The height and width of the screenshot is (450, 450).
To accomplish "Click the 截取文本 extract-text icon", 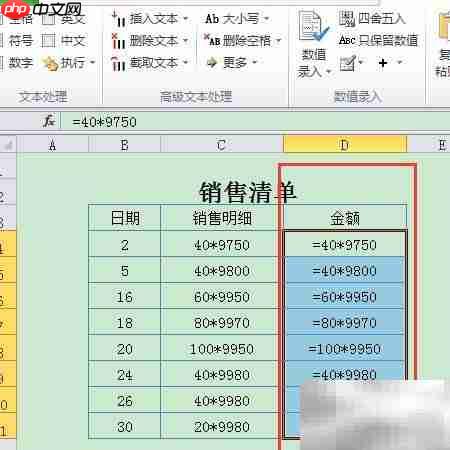I will click(x=118, y=63).
